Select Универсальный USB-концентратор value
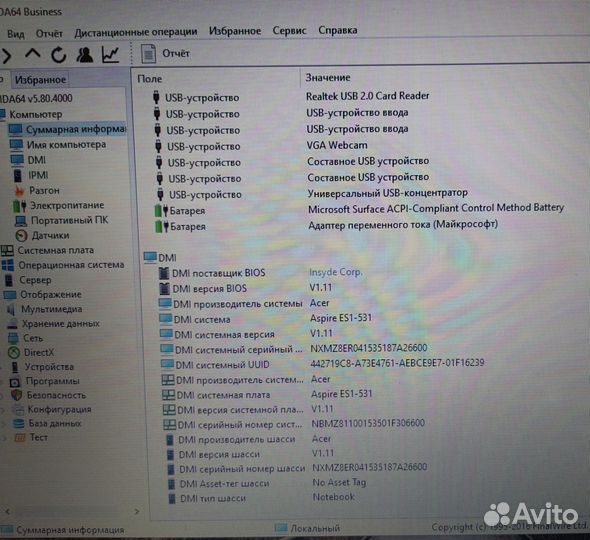 (388, 193)
